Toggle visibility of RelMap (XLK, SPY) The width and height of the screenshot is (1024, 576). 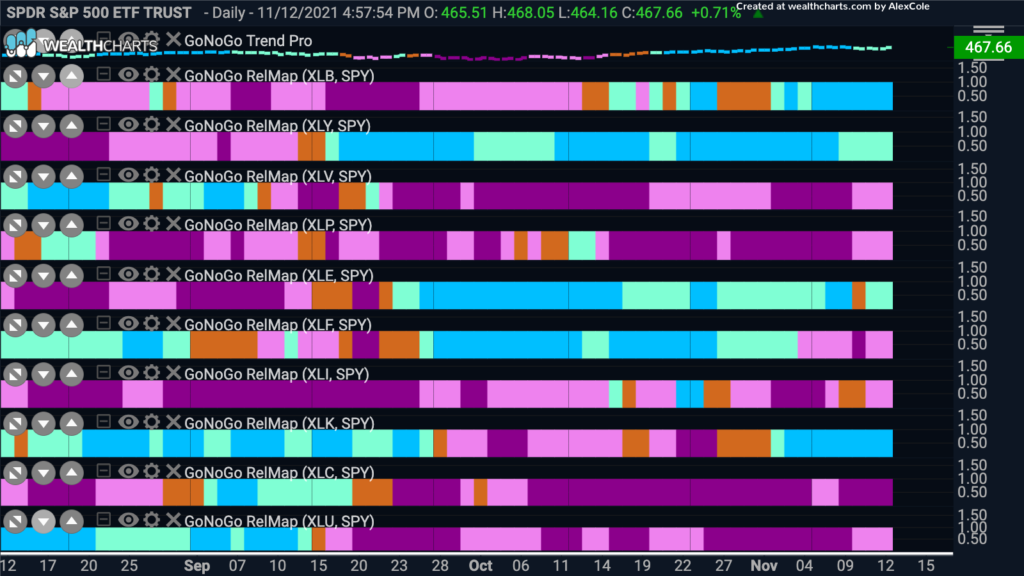(x=128, y=422)
